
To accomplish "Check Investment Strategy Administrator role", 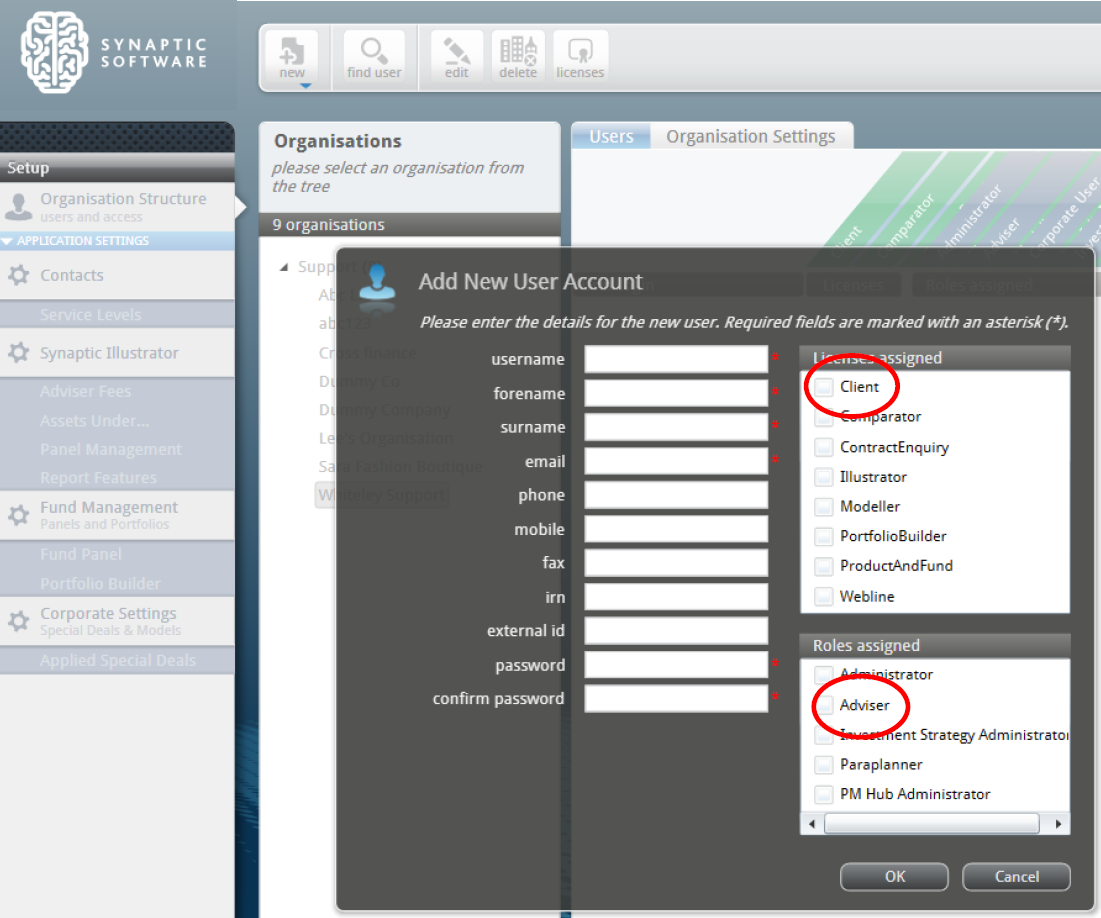I will click(x=824, y=735).
